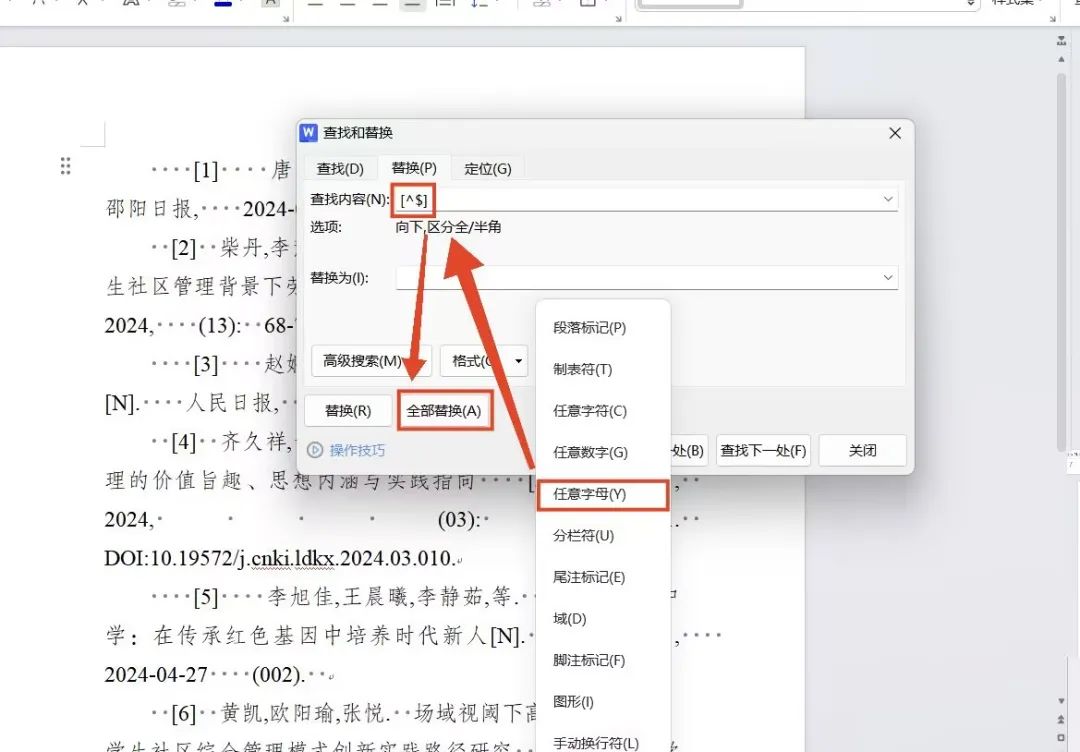Viewport: 1080px width, 752px height.
Task: Choose 图形(I) menu entry
Action: tap(573, 702)
